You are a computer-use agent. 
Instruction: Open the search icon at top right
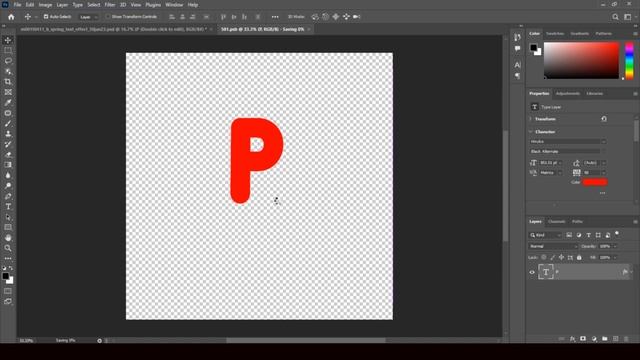point(615,17)
